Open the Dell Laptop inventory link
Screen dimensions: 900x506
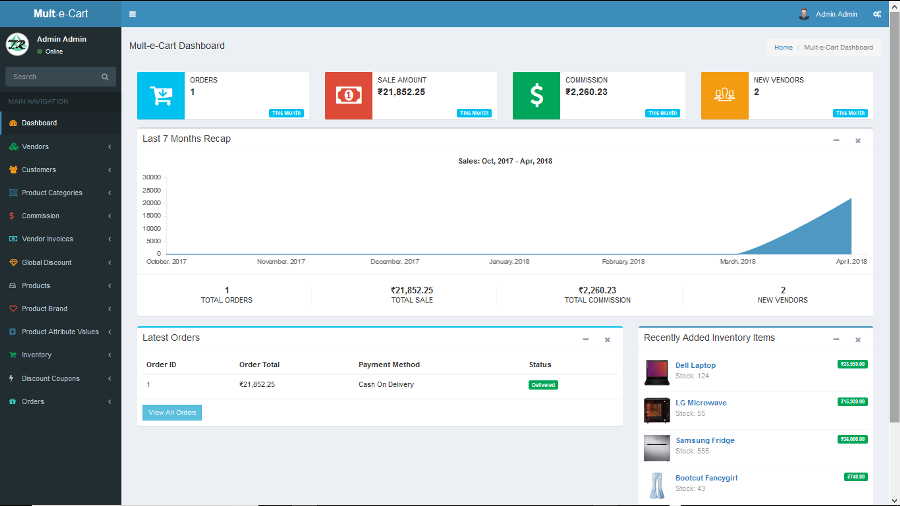point(695,365)
